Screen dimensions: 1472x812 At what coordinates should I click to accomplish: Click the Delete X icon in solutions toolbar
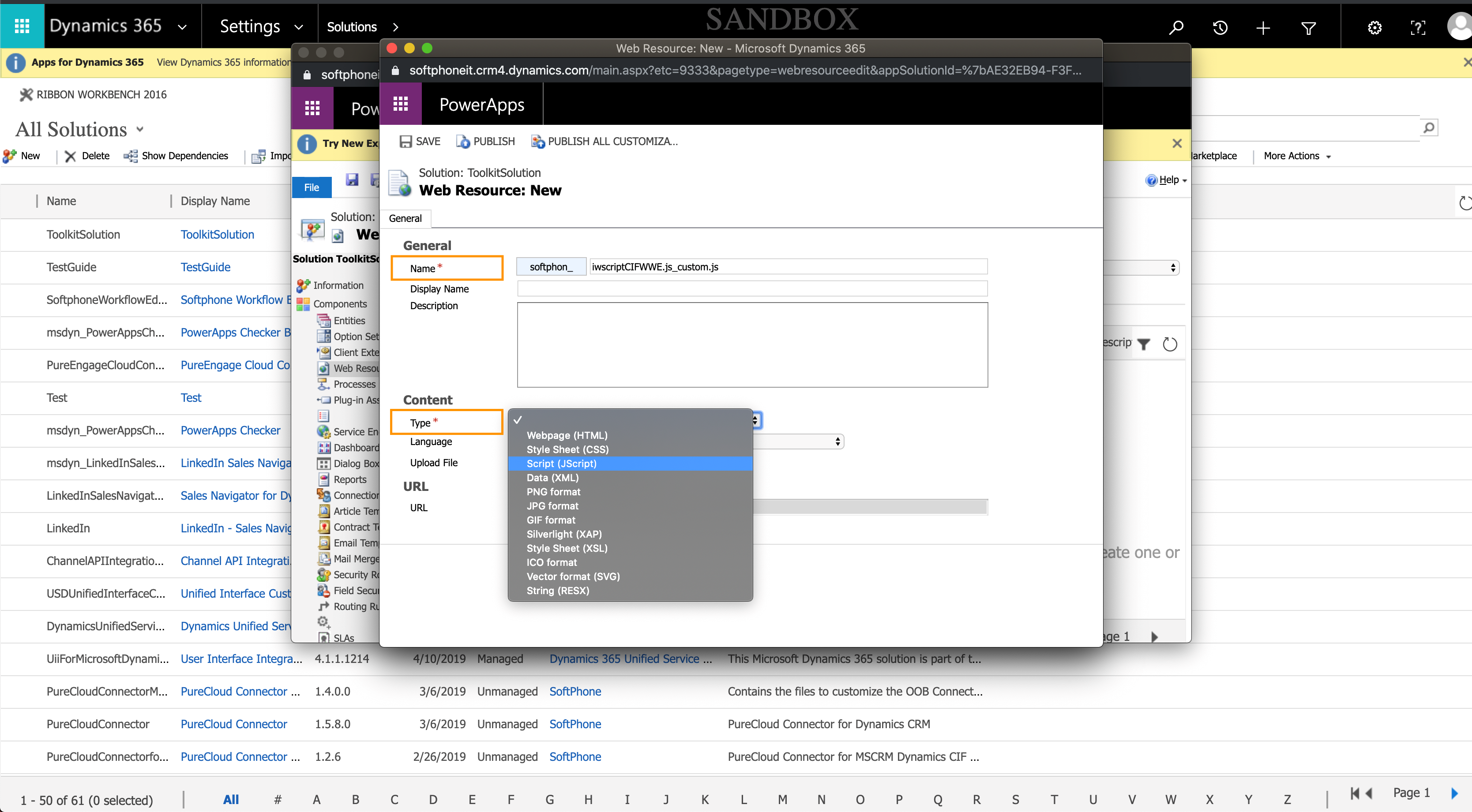(70, 156)
